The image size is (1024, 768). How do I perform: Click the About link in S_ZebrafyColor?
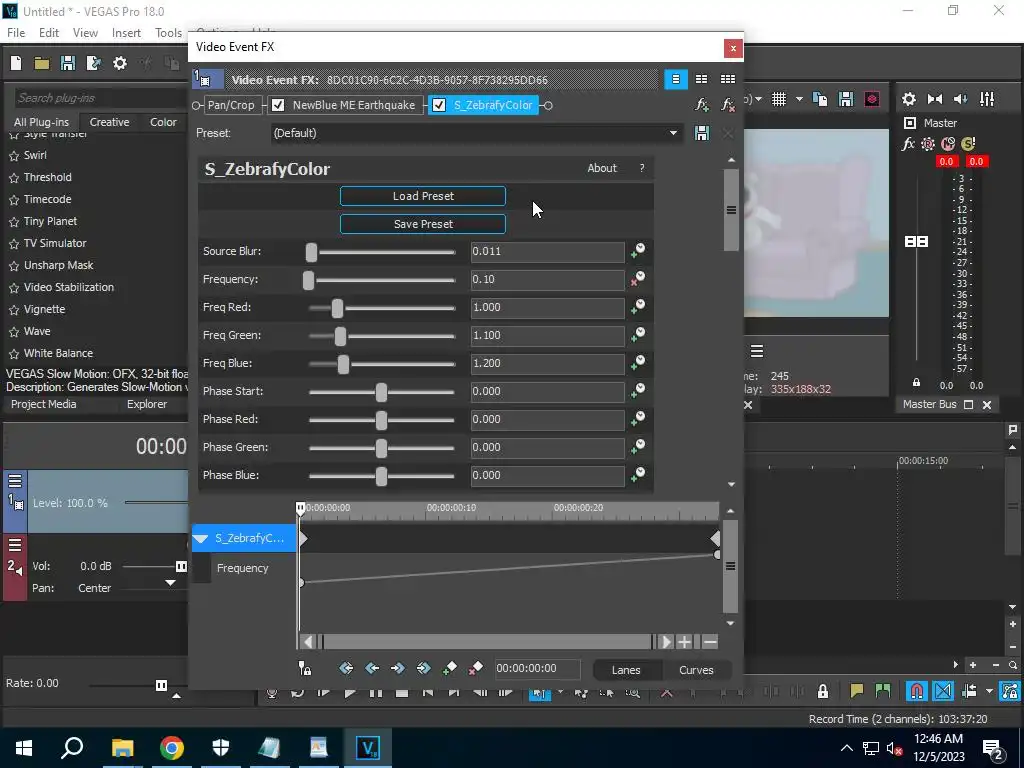pyautogui.click(x=602, y=168)
